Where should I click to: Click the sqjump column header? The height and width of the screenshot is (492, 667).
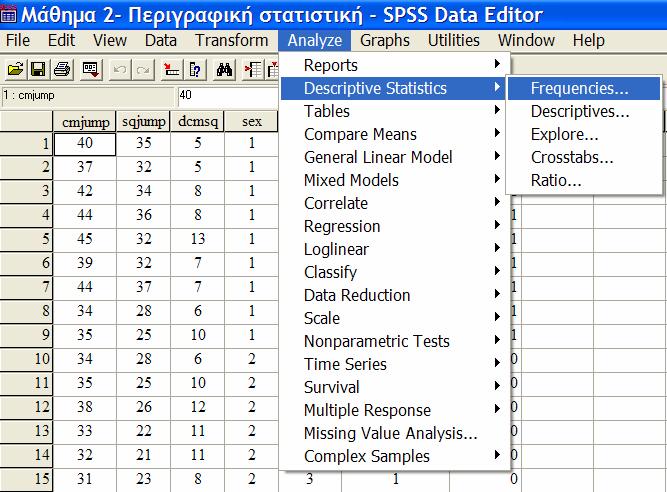point(143,122)
